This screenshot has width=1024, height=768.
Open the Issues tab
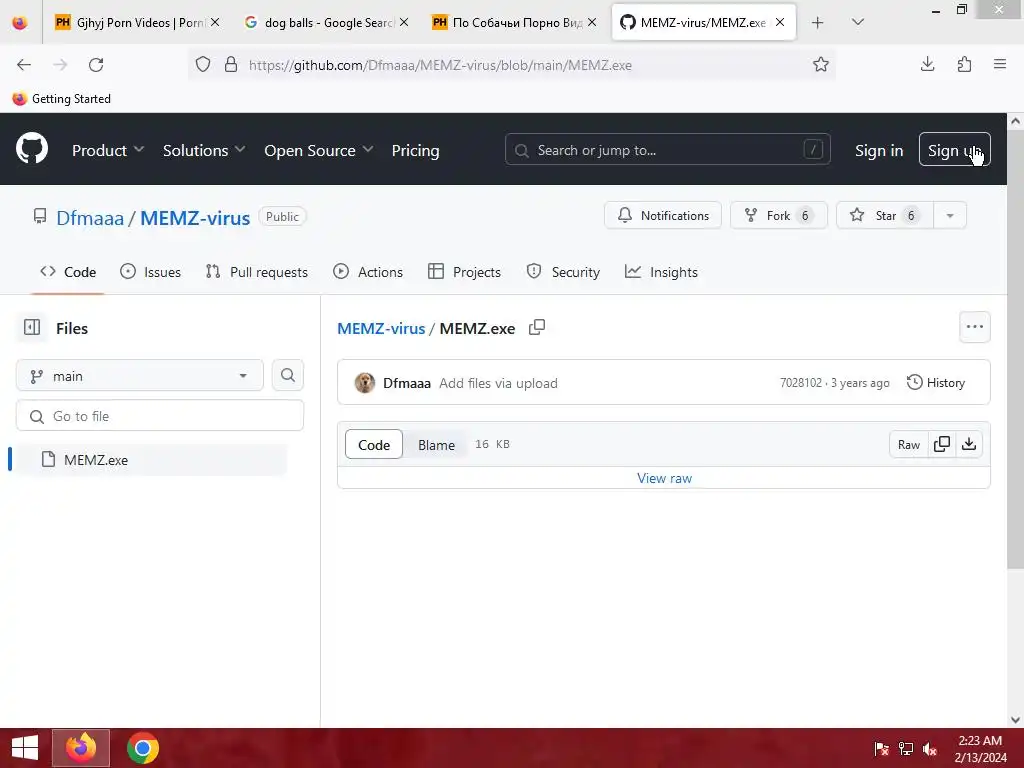click(x=150, y=272)
